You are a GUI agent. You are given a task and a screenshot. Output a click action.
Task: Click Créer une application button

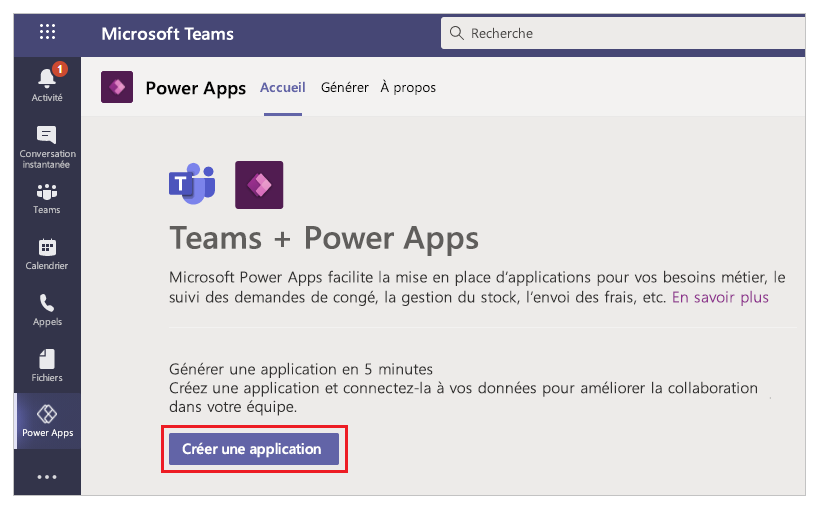tap(254, 449)
